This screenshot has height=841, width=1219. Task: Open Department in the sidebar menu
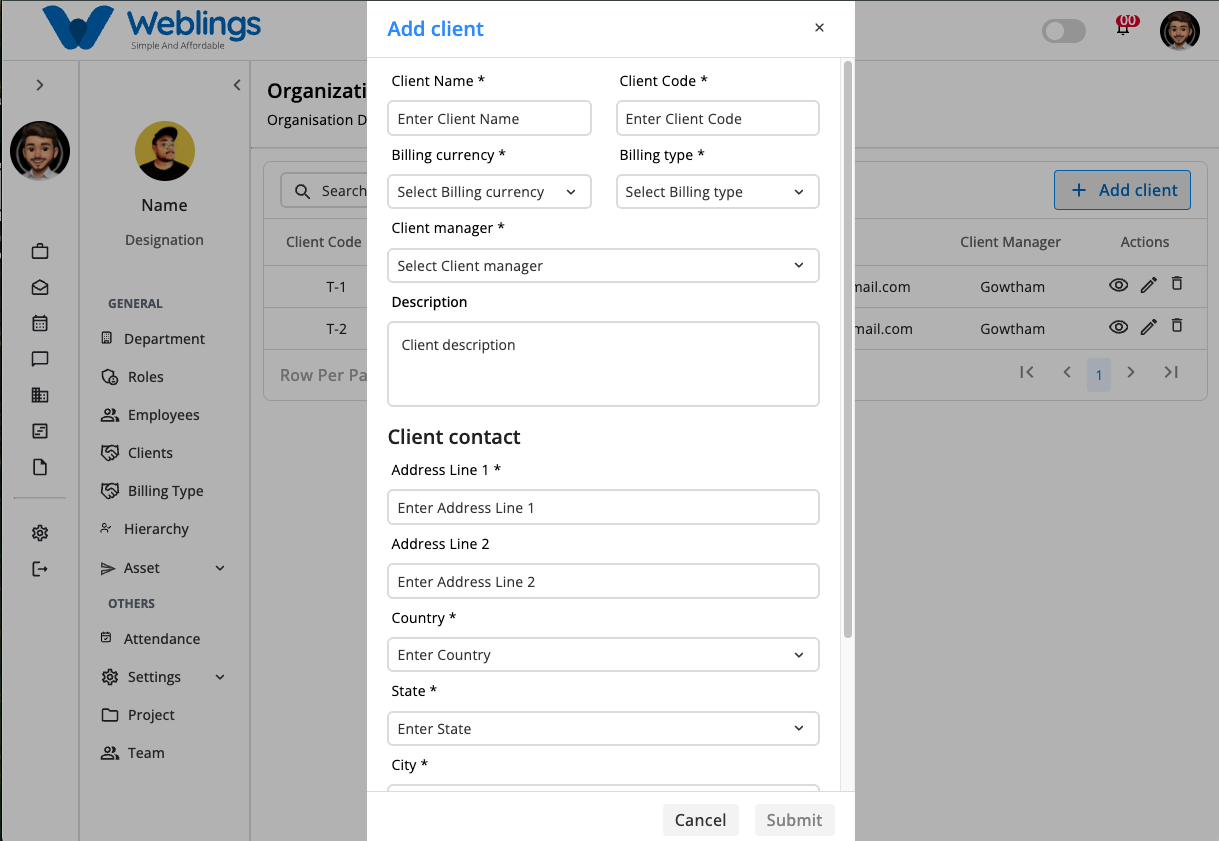point(153,339)
